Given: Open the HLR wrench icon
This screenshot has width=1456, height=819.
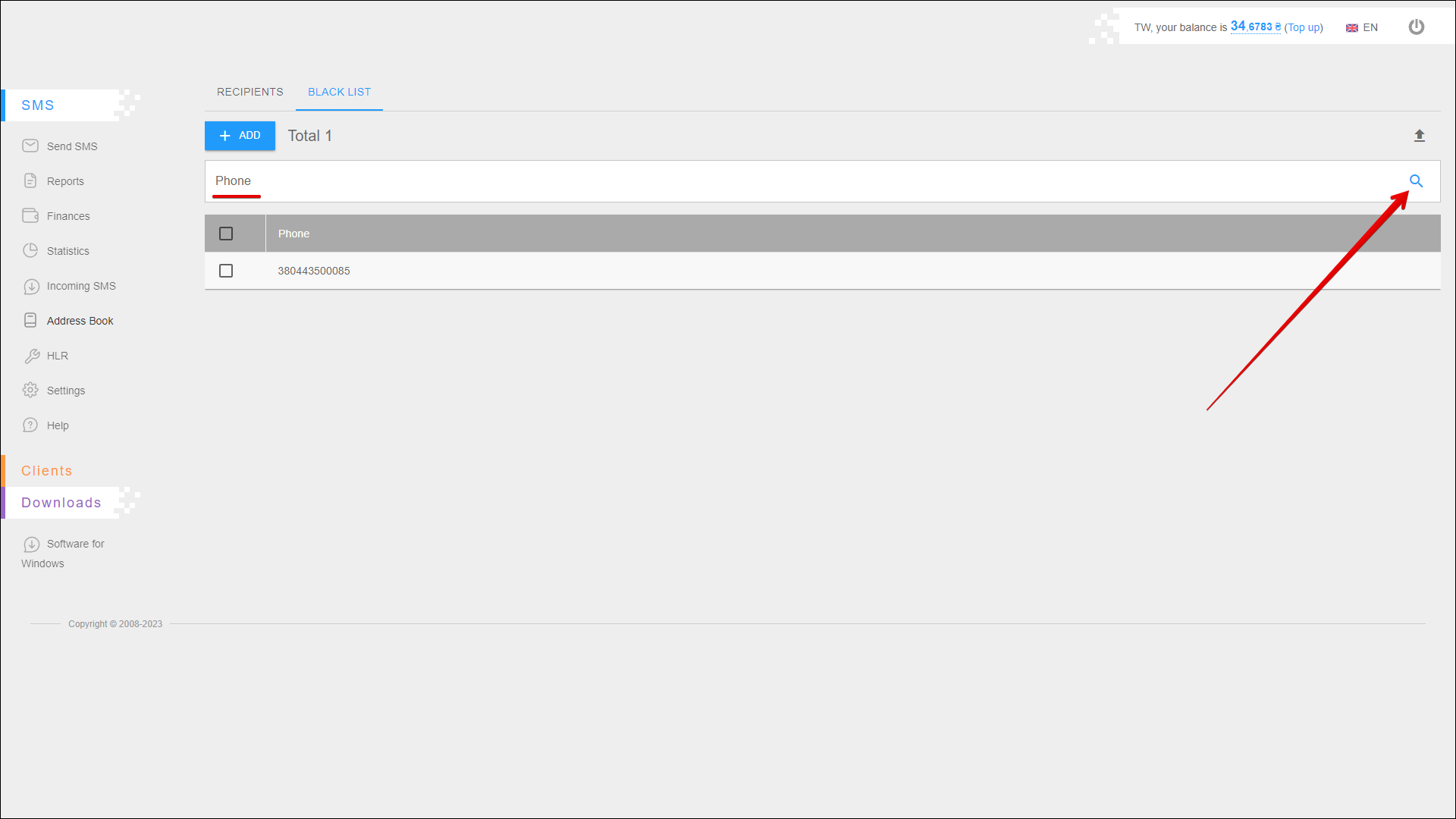Looking at the screenshot, I should click(31, 356).
